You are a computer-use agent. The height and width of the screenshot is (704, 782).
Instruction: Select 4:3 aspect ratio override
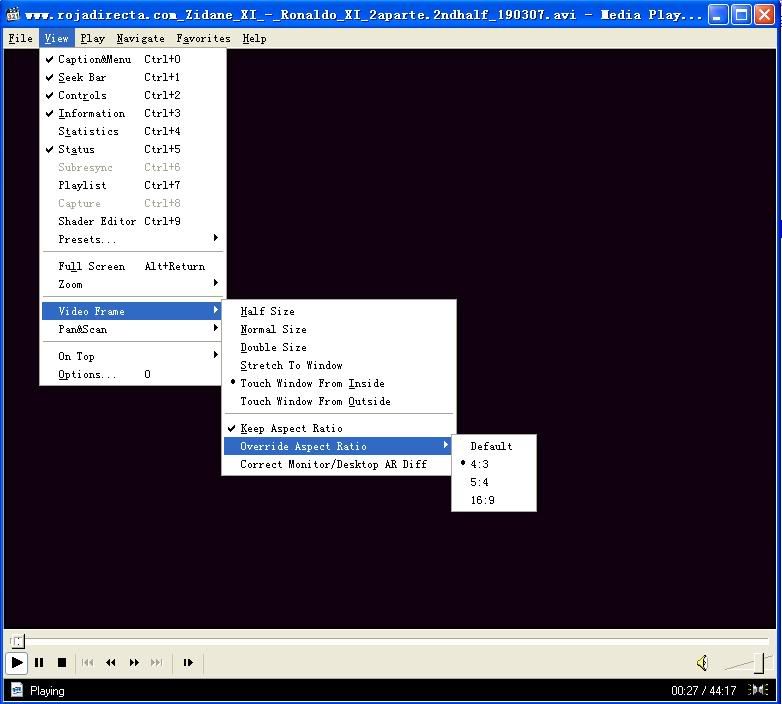pyautogui.click(x=494, y=464)
